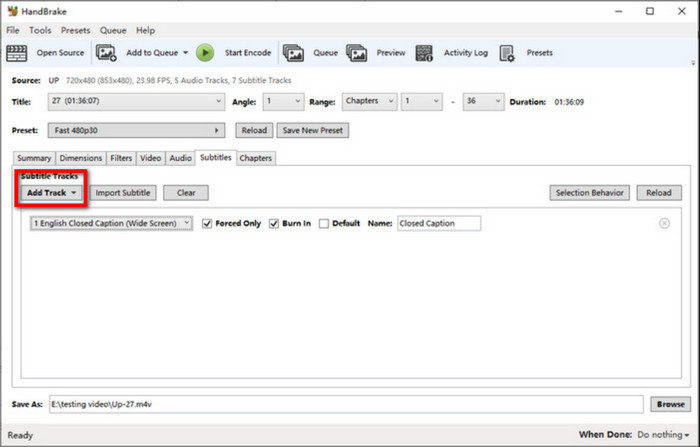This screenshot has width=700, height=447.
Task: Open the Range Chapters dropdown
Action: [369, 101]
